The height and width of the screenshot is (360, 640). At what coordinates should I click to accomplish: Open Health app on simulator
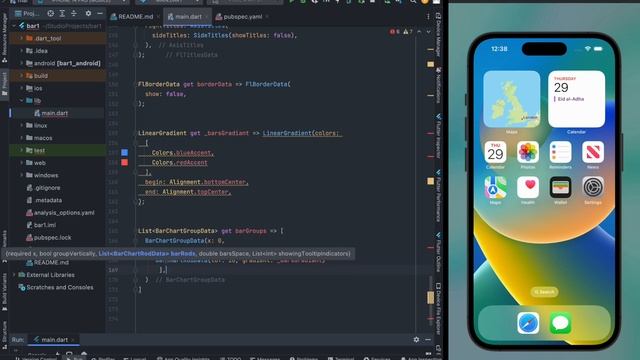pyautogui.click(x=528, y=187)
